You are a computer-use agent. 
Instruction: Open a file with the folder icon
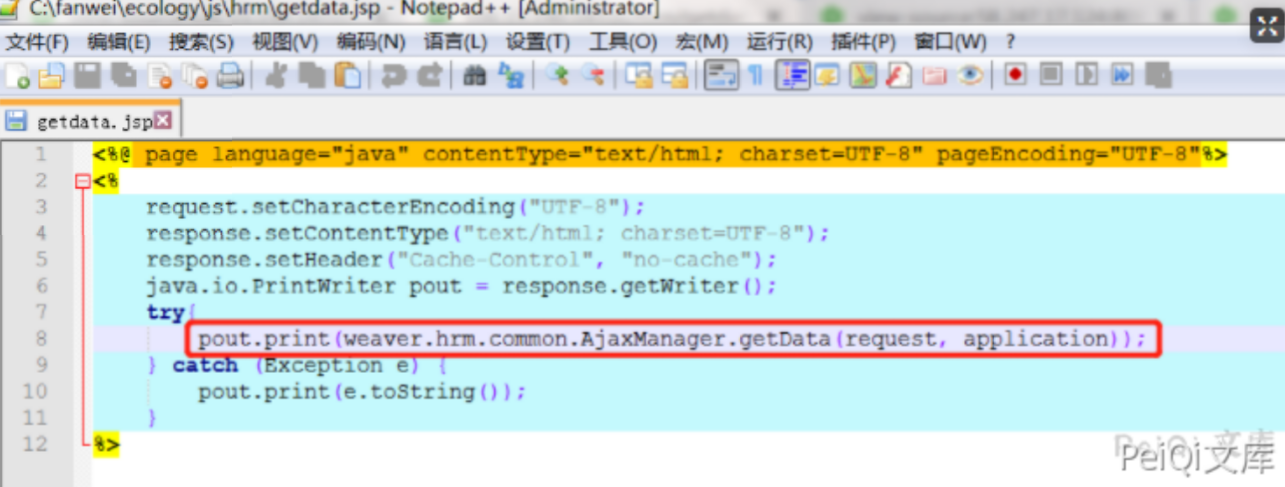tap(50, 76)
